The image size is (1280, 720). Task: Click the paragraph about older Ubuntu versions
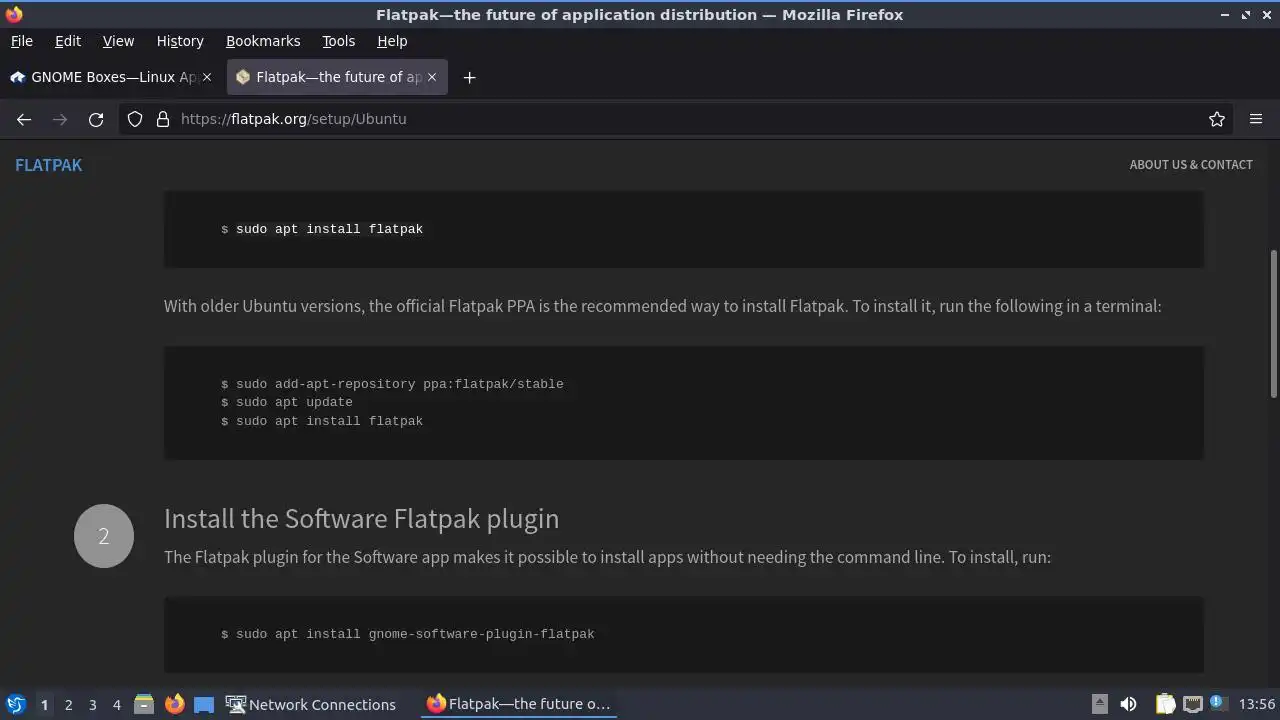[662, 306]
